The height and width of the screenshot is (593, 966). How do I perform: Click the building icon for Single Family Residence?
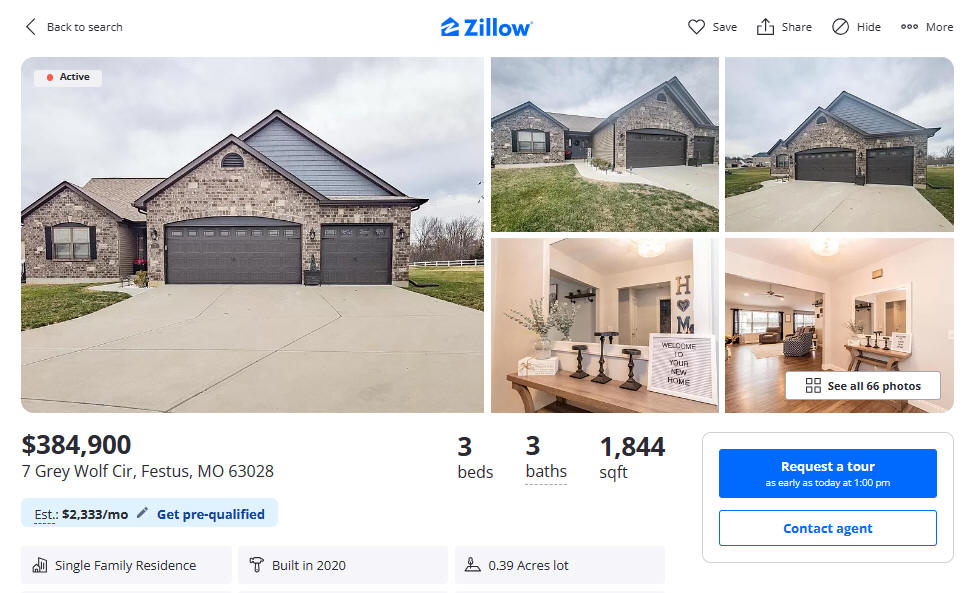click(x=40, y=565)
